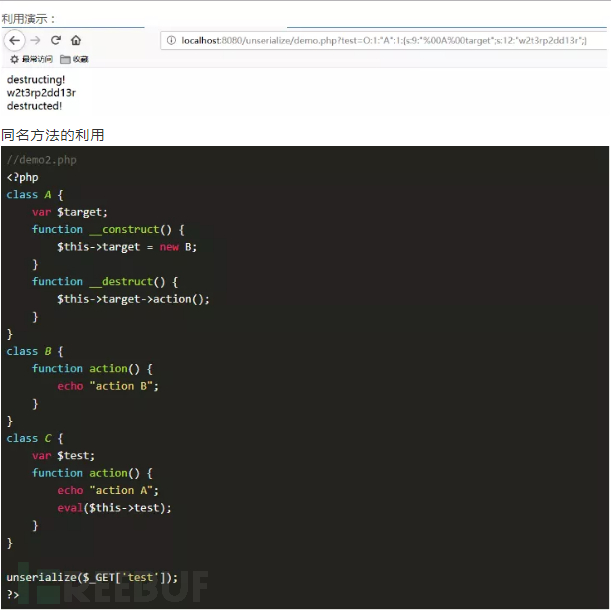This screenshot has width=611, height=611.
Task: Click the 'w2t3rp2dd13r' output text
Action: 41,93
